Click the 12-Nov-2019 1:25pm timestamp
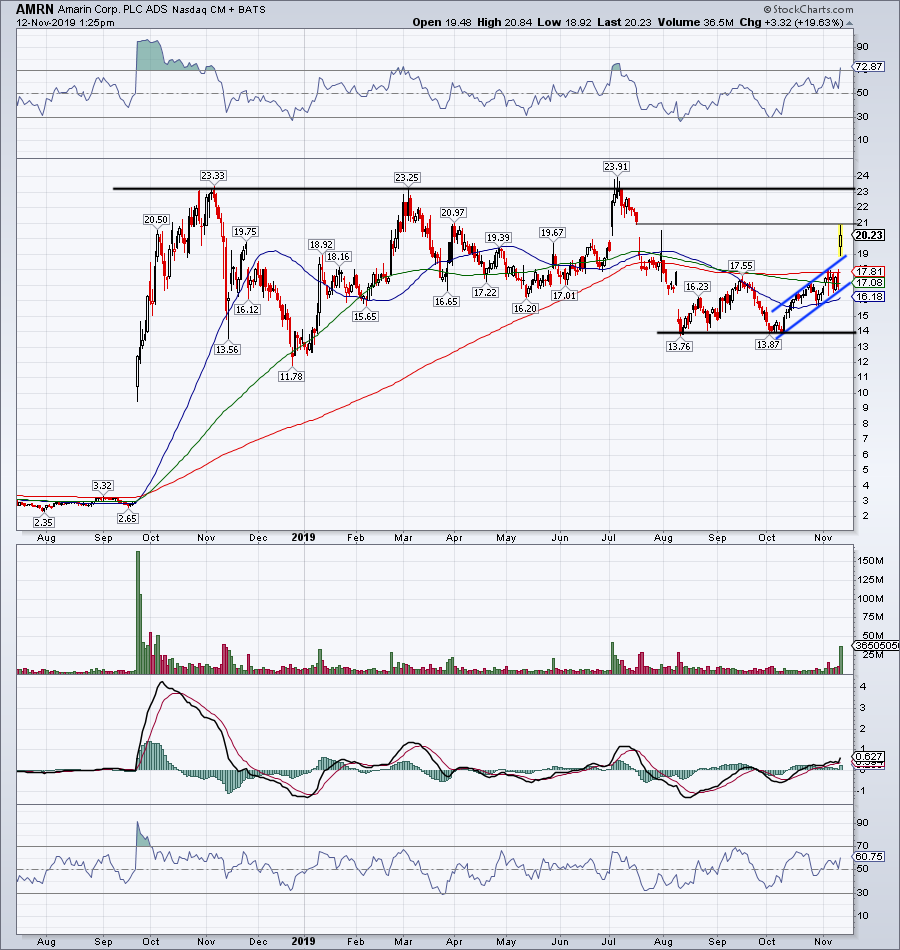900x950 pixels. point(65,23)
